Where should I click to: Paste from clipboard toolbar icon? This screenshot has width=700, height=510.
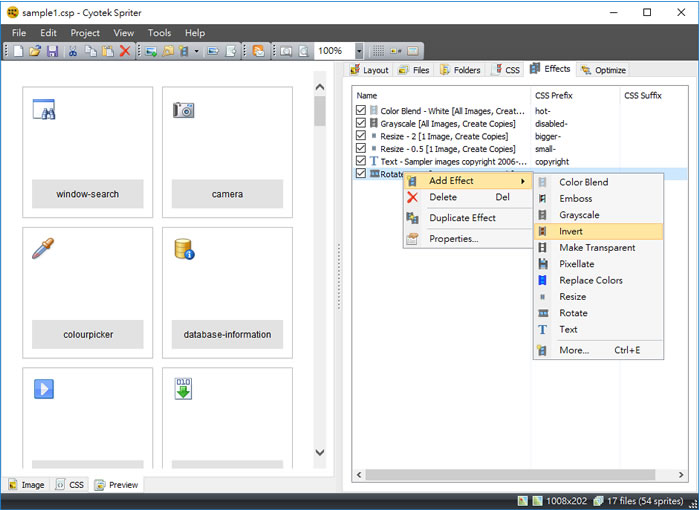click(108, 51)
